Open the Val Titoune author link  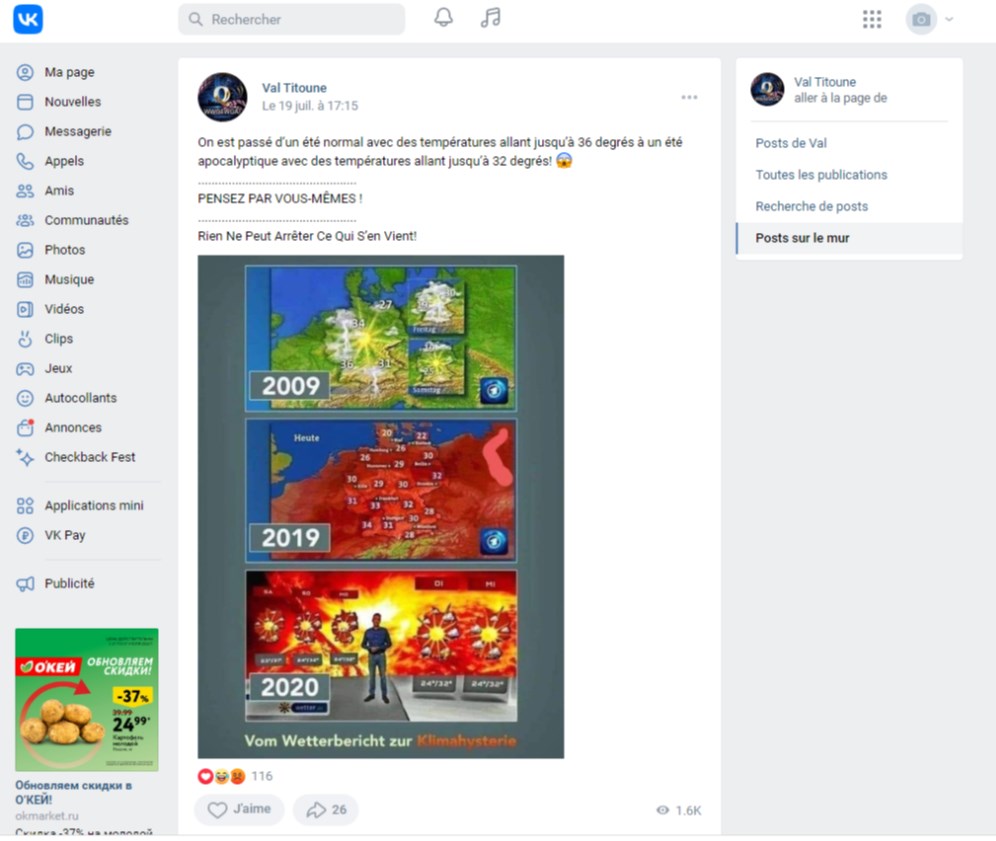[294, 88]
